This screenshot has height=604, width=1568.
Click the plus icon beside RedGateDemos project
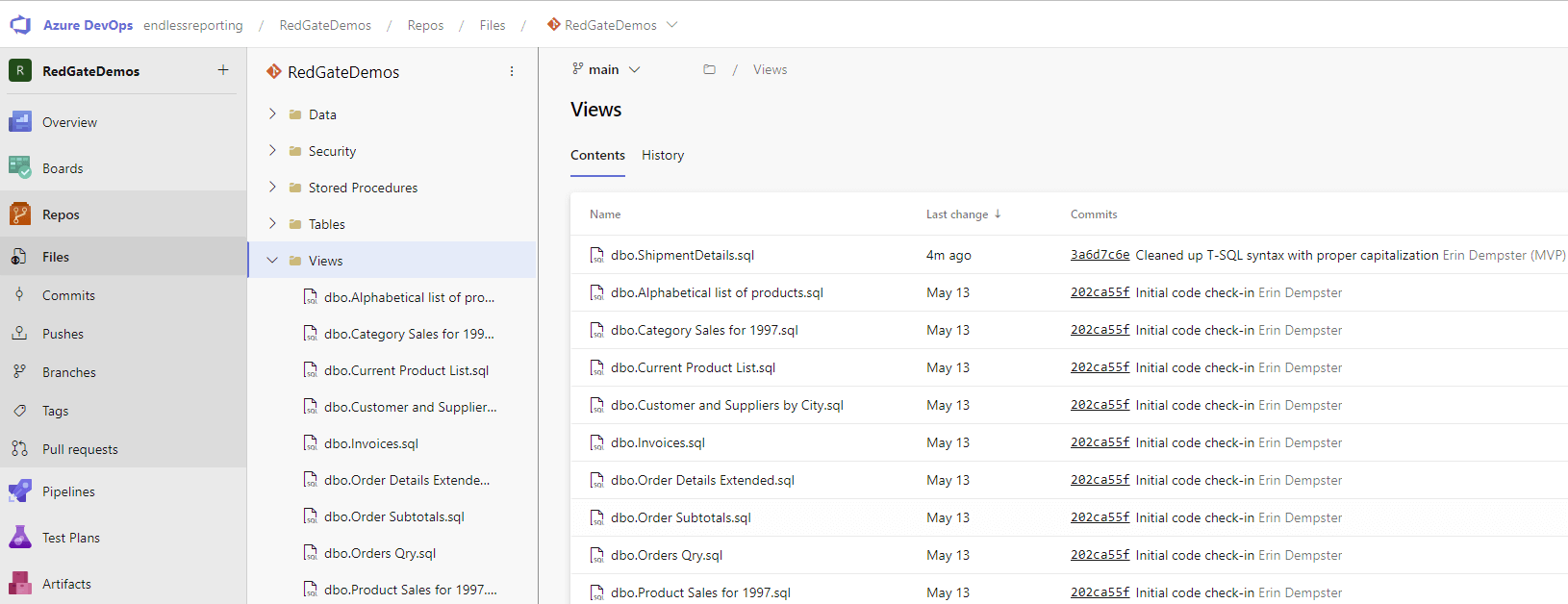tap(223, 70)
